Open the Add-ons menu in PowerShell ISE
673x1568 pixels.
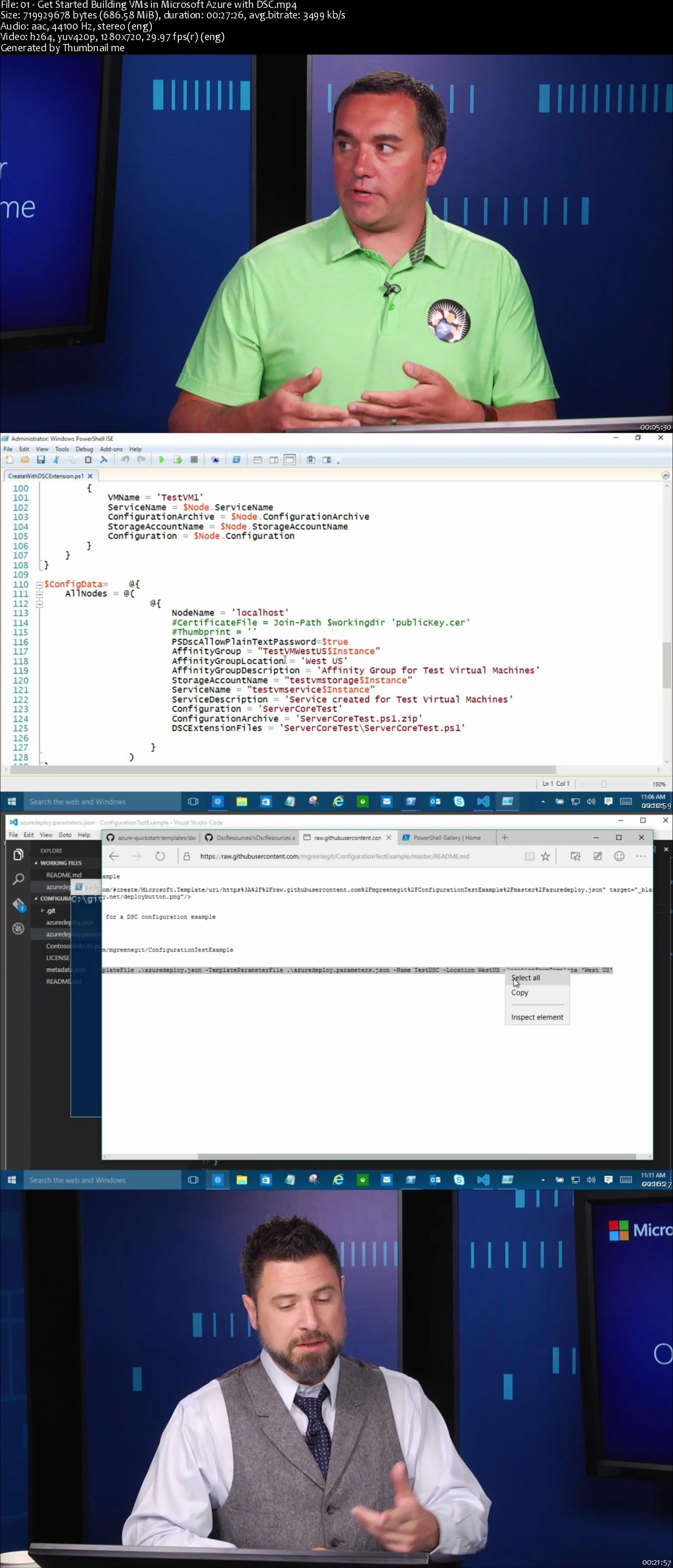(x=111, y=449)
